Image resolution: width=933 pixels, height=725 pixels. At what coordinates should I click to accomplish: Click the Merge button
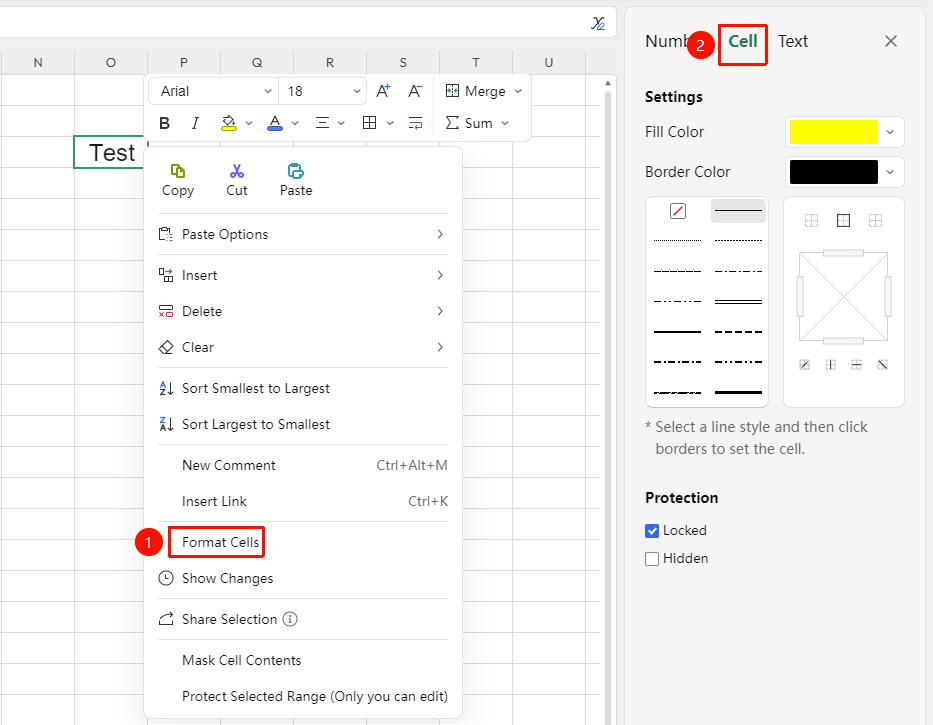476,91
